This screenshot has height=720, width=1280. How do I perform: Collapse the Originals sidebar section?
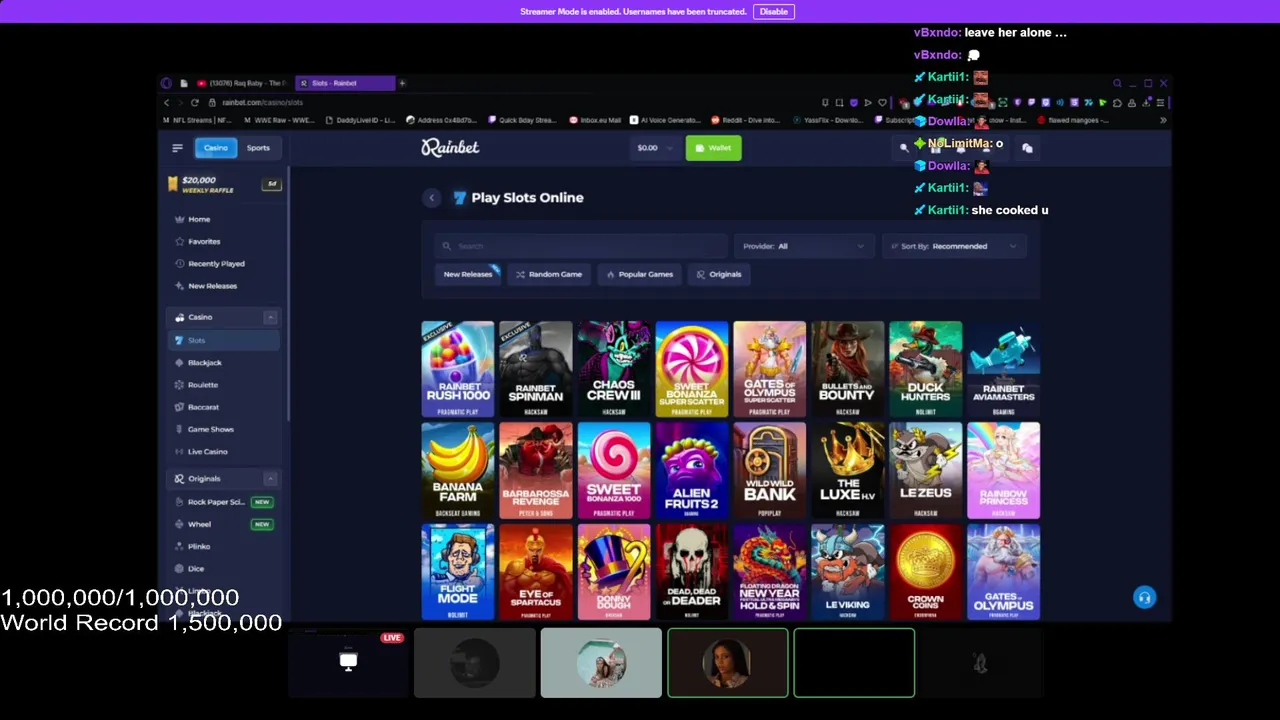tap(270, 479)
